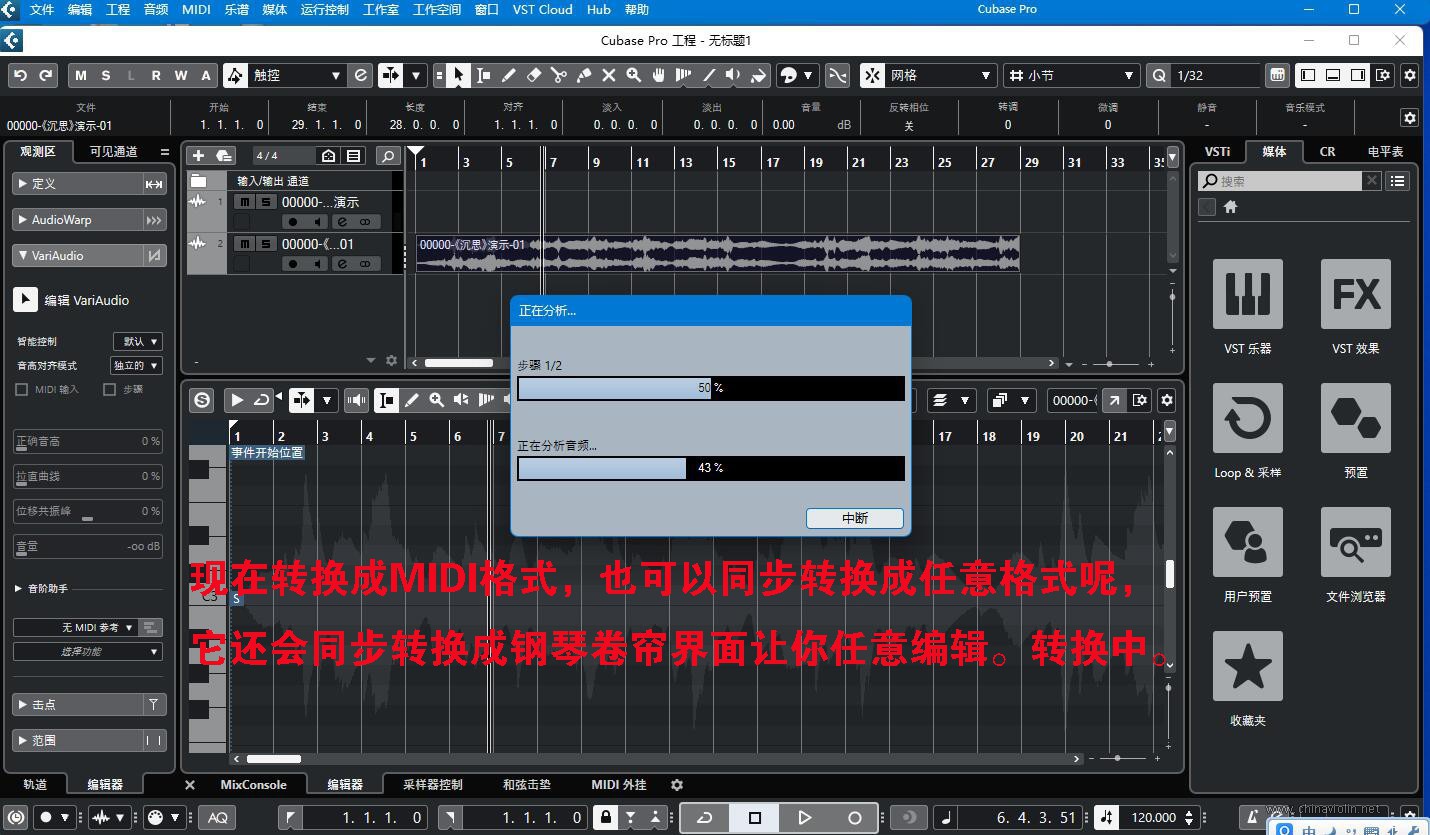
Task: Click the transport Play button
Action: (805, 817)
